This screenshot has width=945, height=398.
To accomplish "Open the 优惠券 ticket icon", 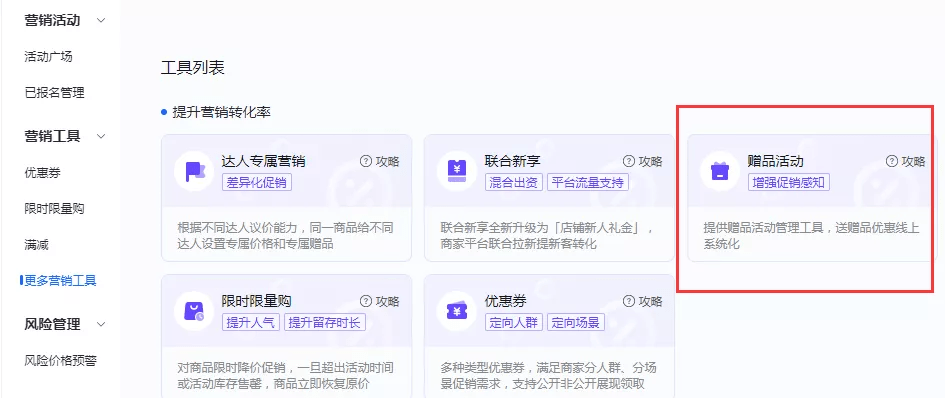I will coord(456,311).
